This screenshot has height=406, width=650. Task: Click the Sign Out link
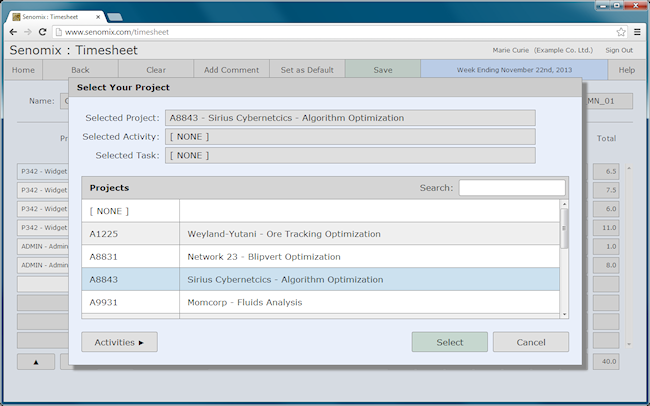(x=619, y=50)
